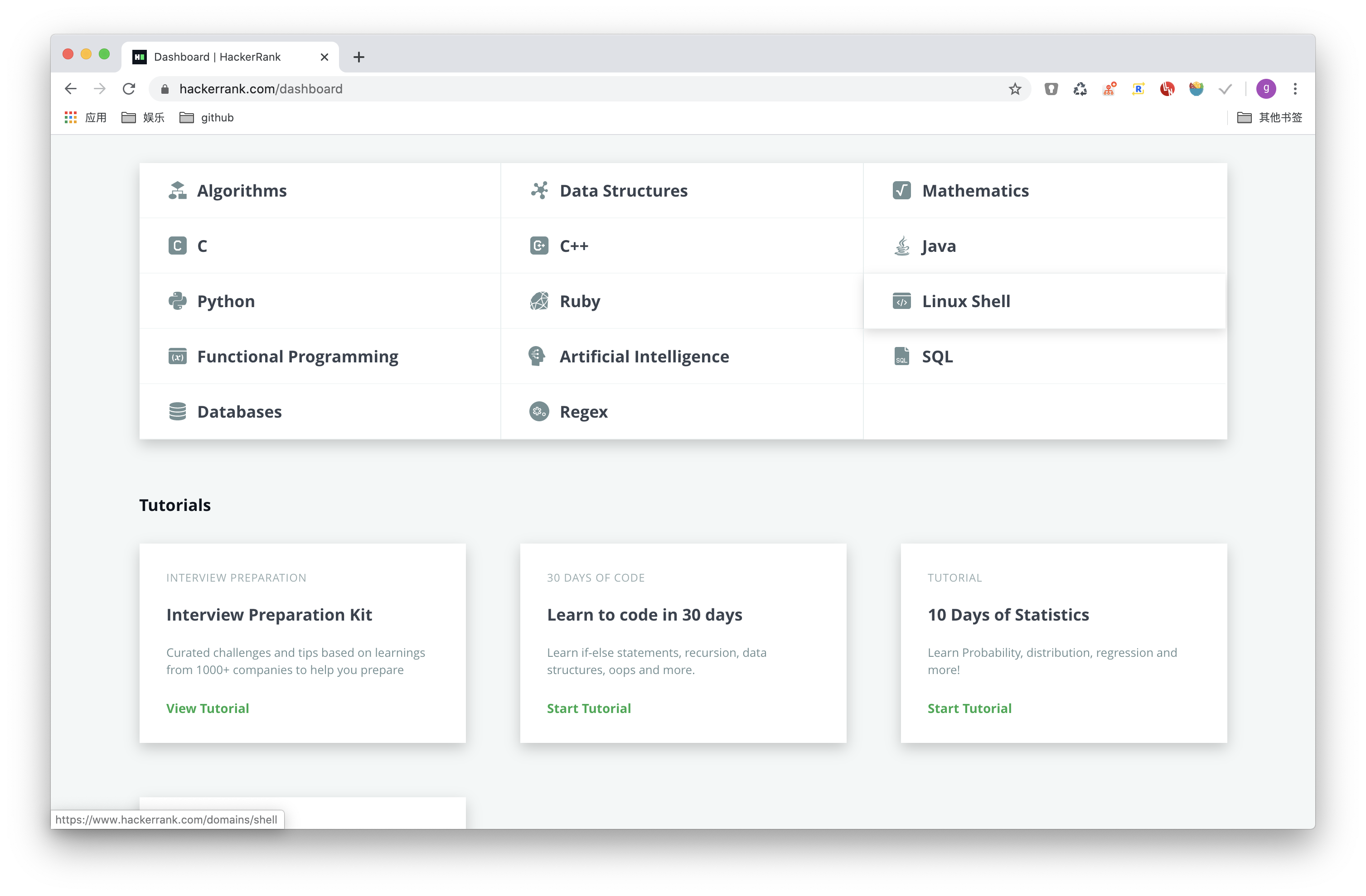1366x896 pixels.
Task: Click the Ruby gem icon
Action: [539, 301]
